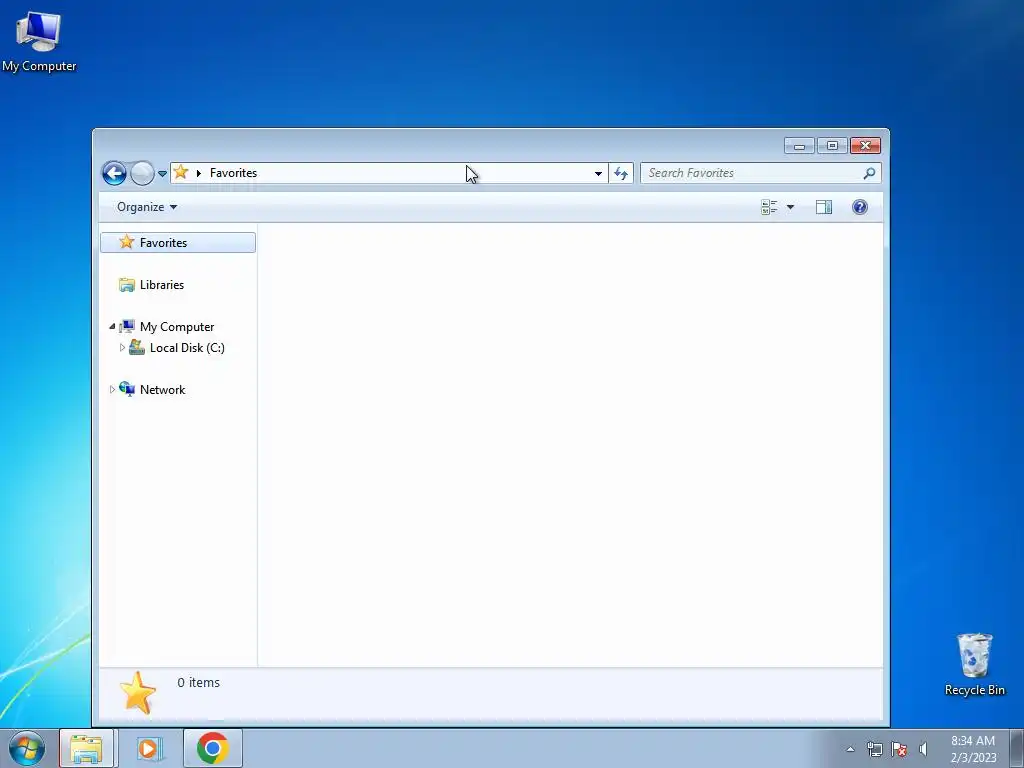Open network status tray icon
This screenshot has width=1024, height=768.
tap(874, 749)
